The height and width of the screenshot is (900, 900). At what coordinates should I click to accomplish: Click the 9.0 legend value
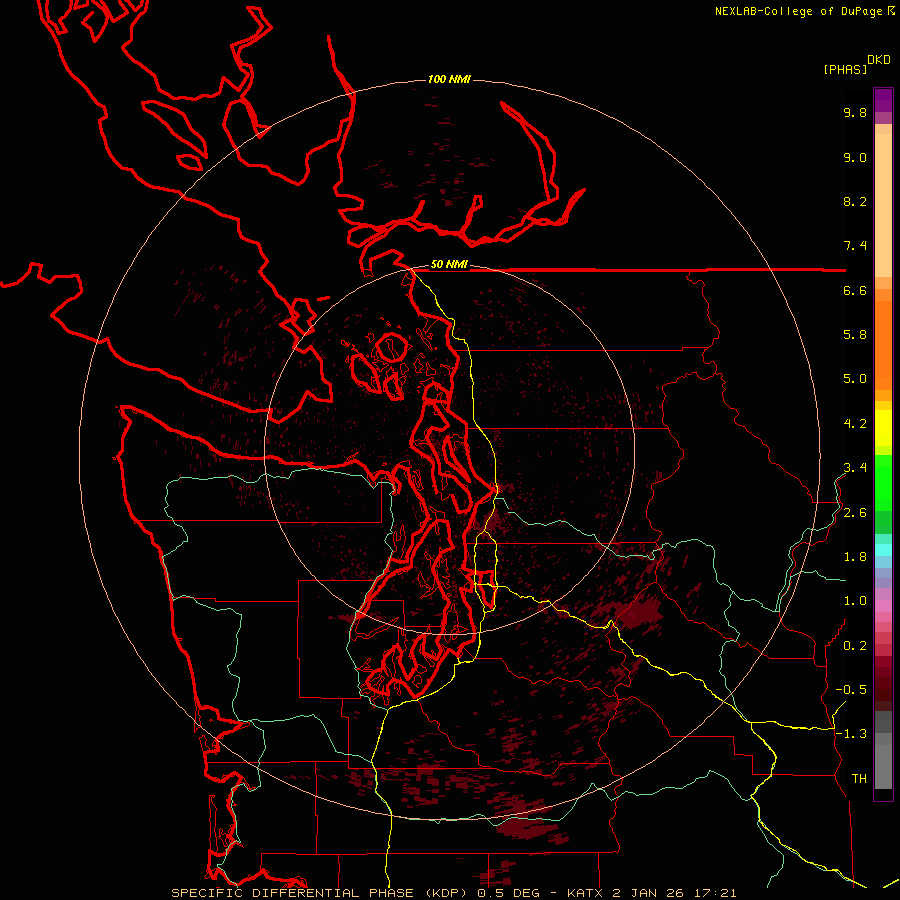[855, 157]
